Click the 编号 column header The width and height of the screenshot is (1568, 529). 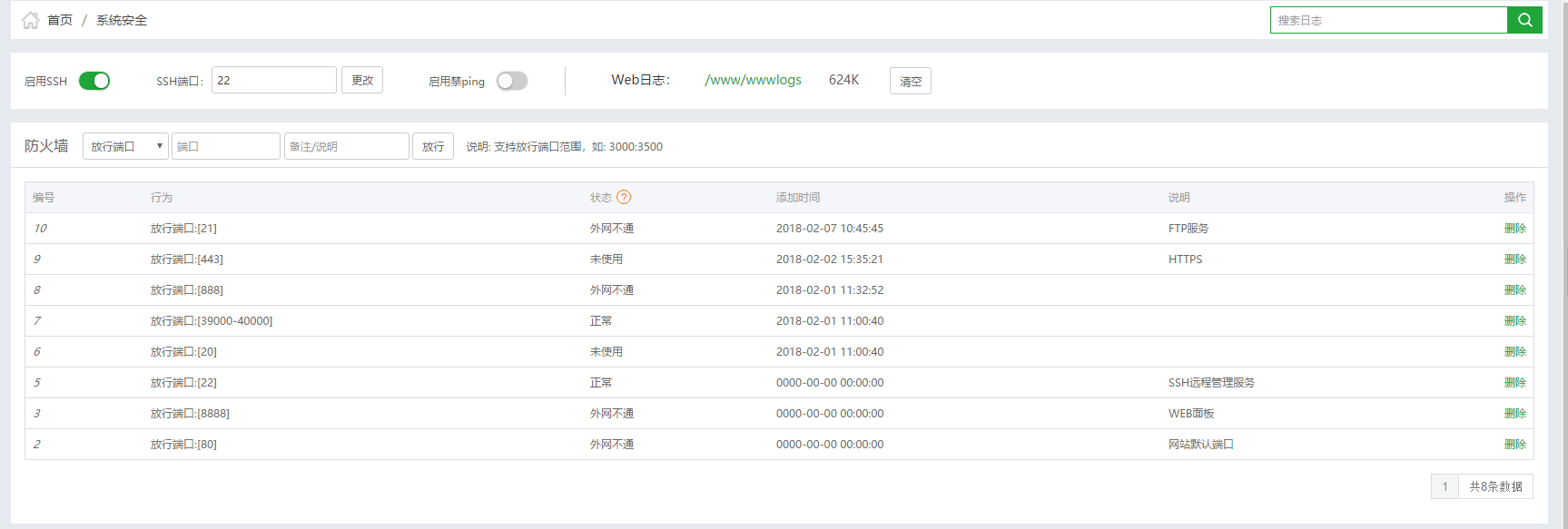(44, 197)
